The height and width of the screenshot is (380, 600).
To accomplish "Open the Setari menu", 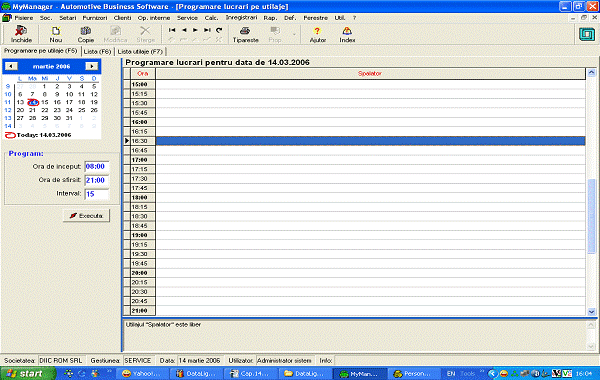I will tap(68, 18).
